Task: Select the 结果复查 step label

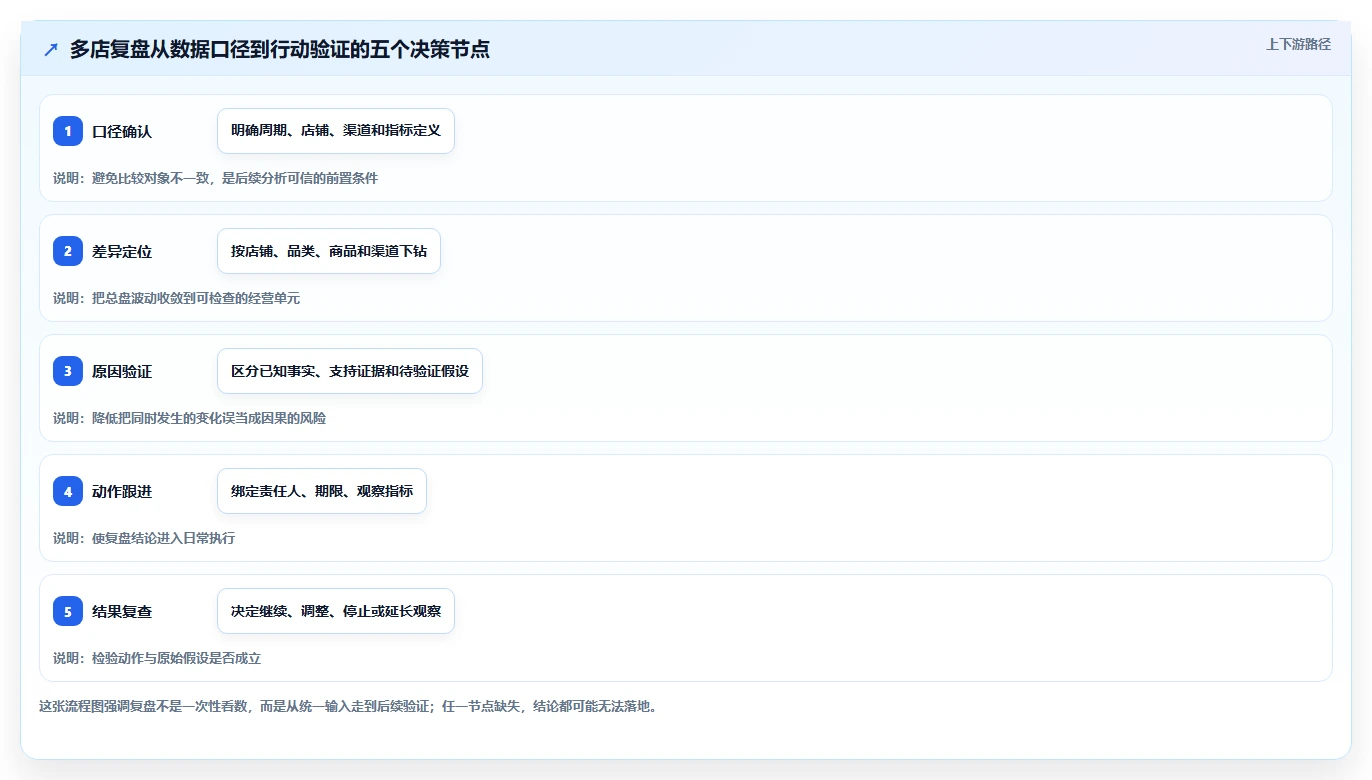Action: pyautogui.click(x=122, y=611)
